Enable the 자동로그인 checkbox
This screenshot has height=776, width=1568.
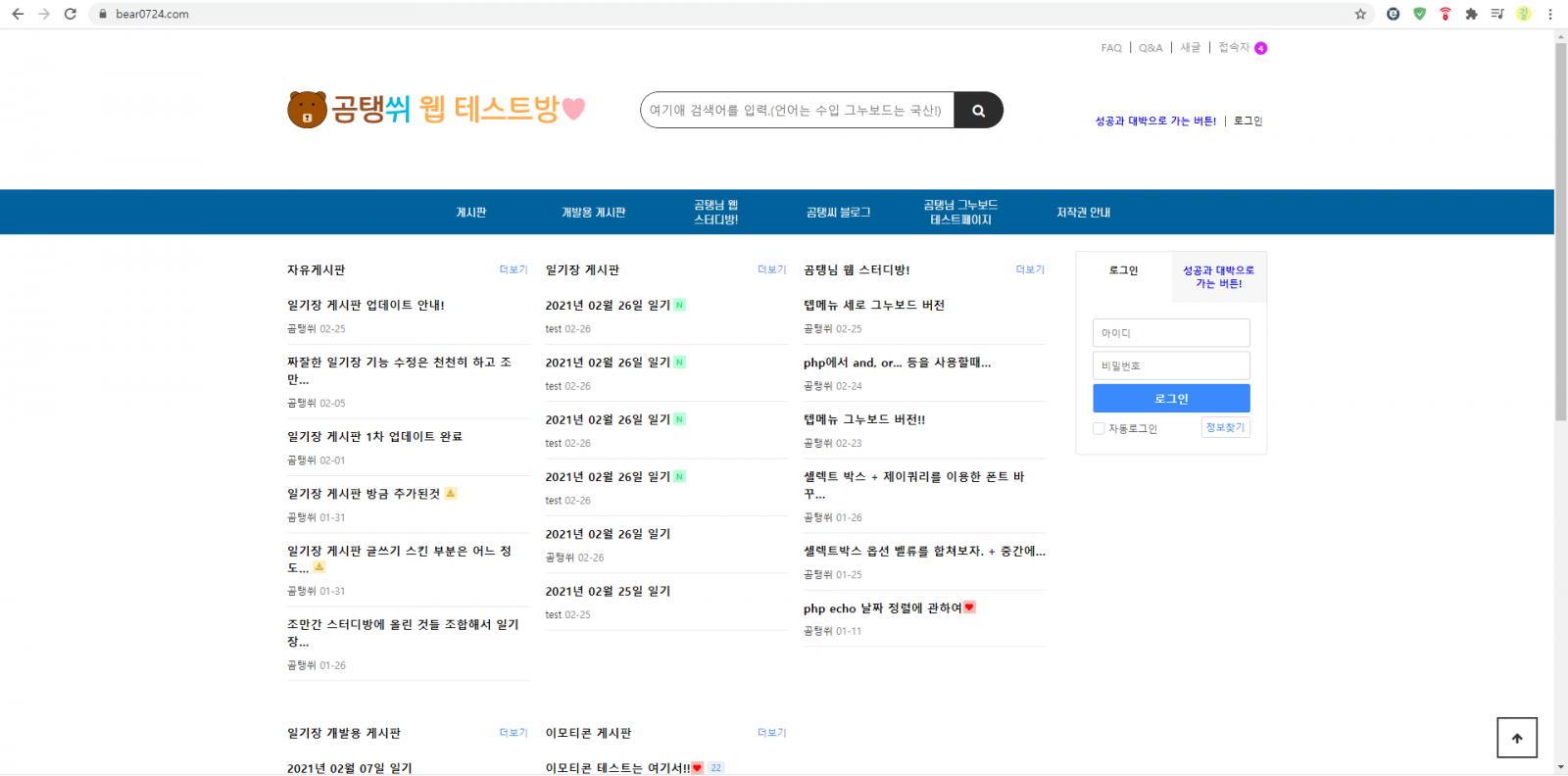click(1099, 428)
